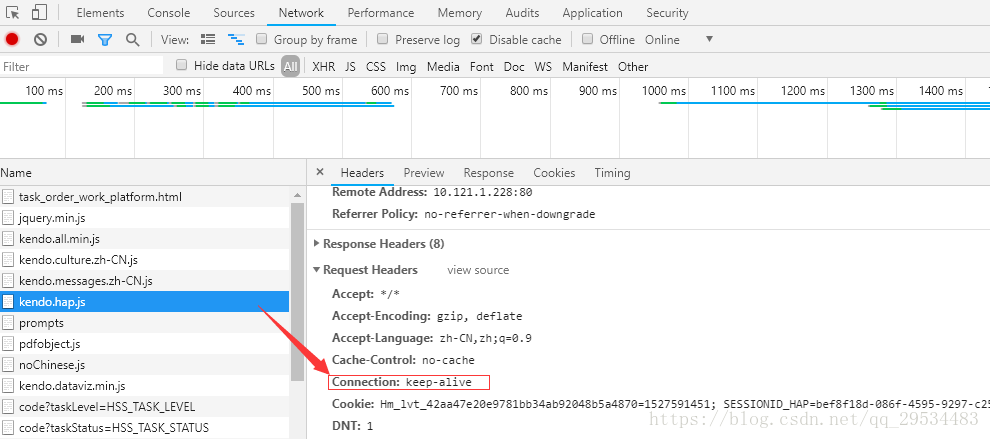Select the kendo.hap.js request row
This screenshot has width=990, height=439.
tap(145, 302)
